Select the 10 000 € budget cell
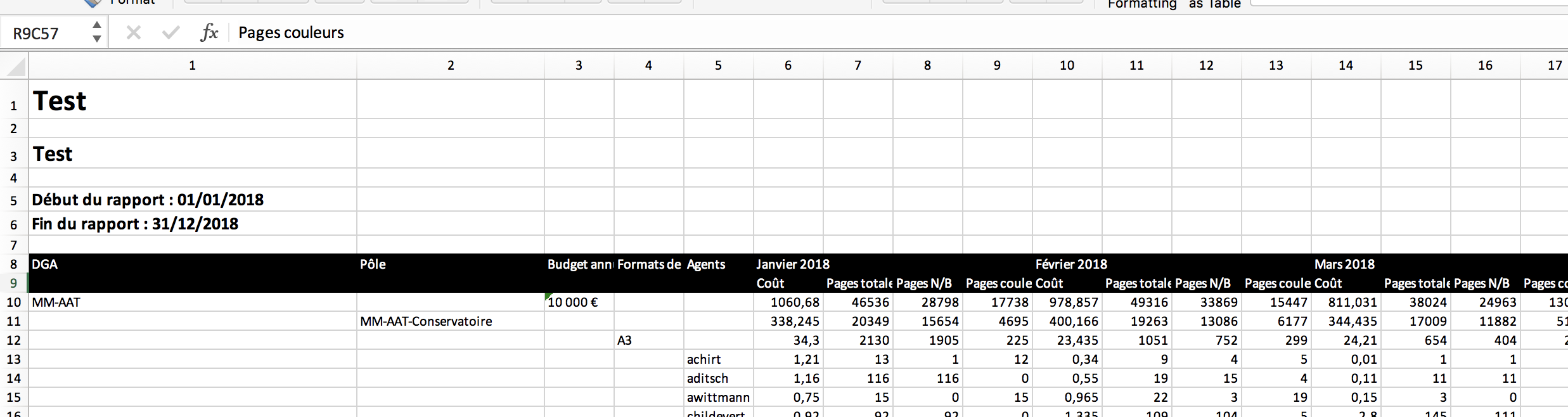This screenshot has height=417, width=1568. coord(579,302)
